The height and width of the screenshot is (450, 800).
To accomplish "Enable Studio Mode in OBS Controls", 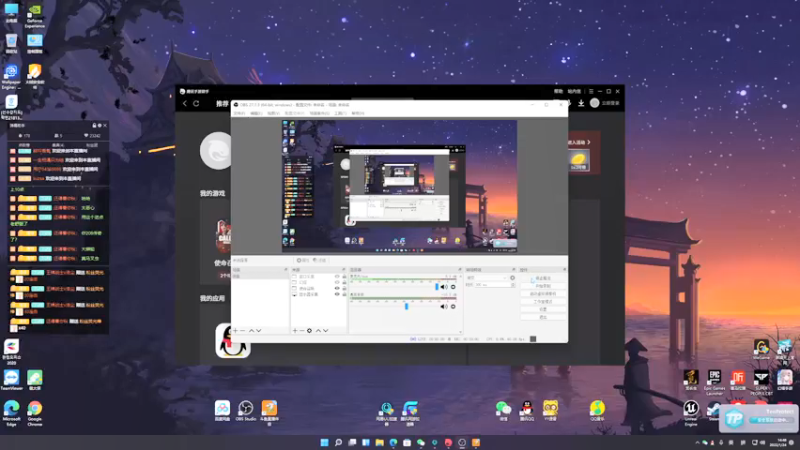I will point(543,302).
